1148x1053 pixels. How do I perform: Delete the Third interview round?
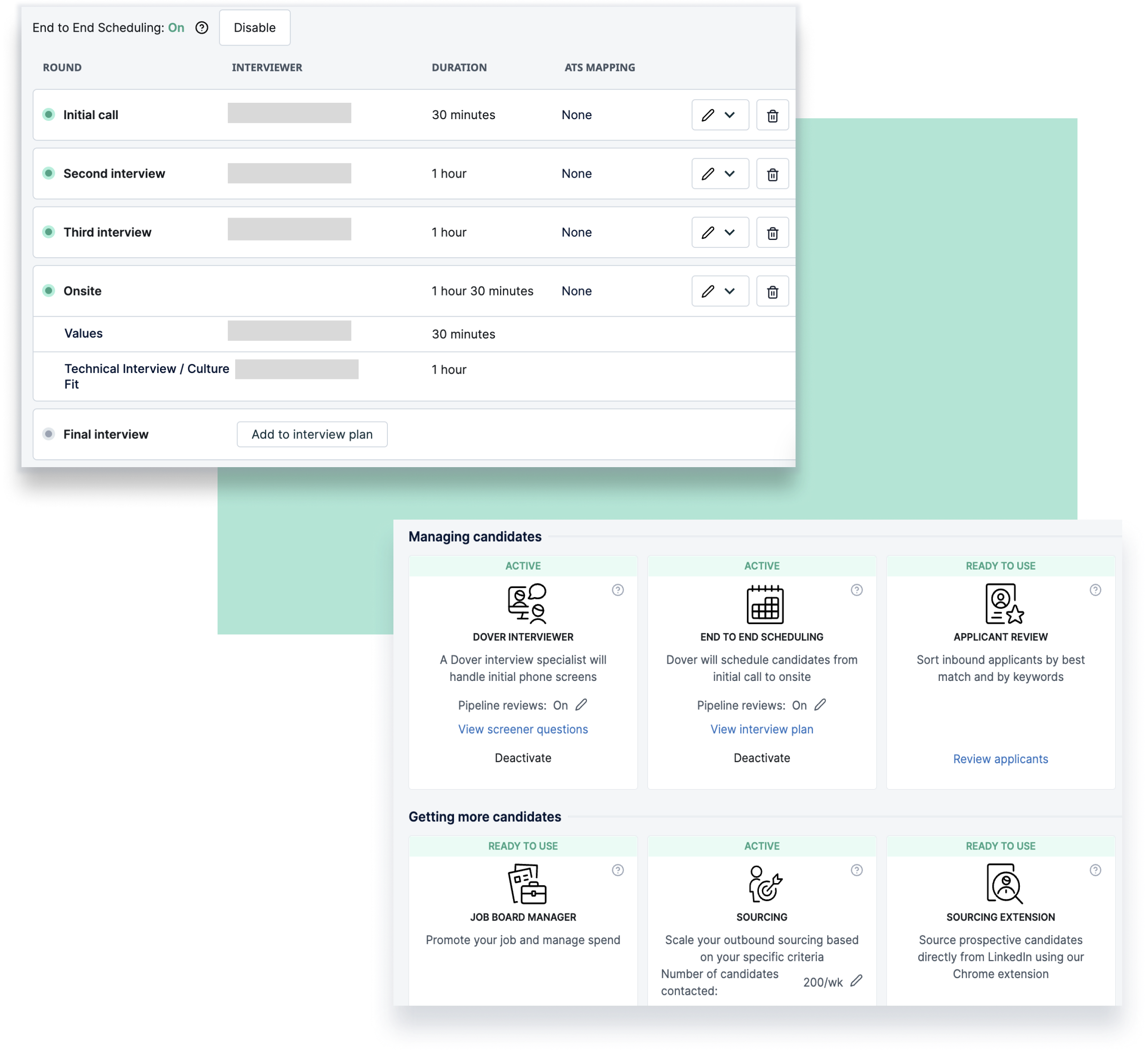coord(772,232)
